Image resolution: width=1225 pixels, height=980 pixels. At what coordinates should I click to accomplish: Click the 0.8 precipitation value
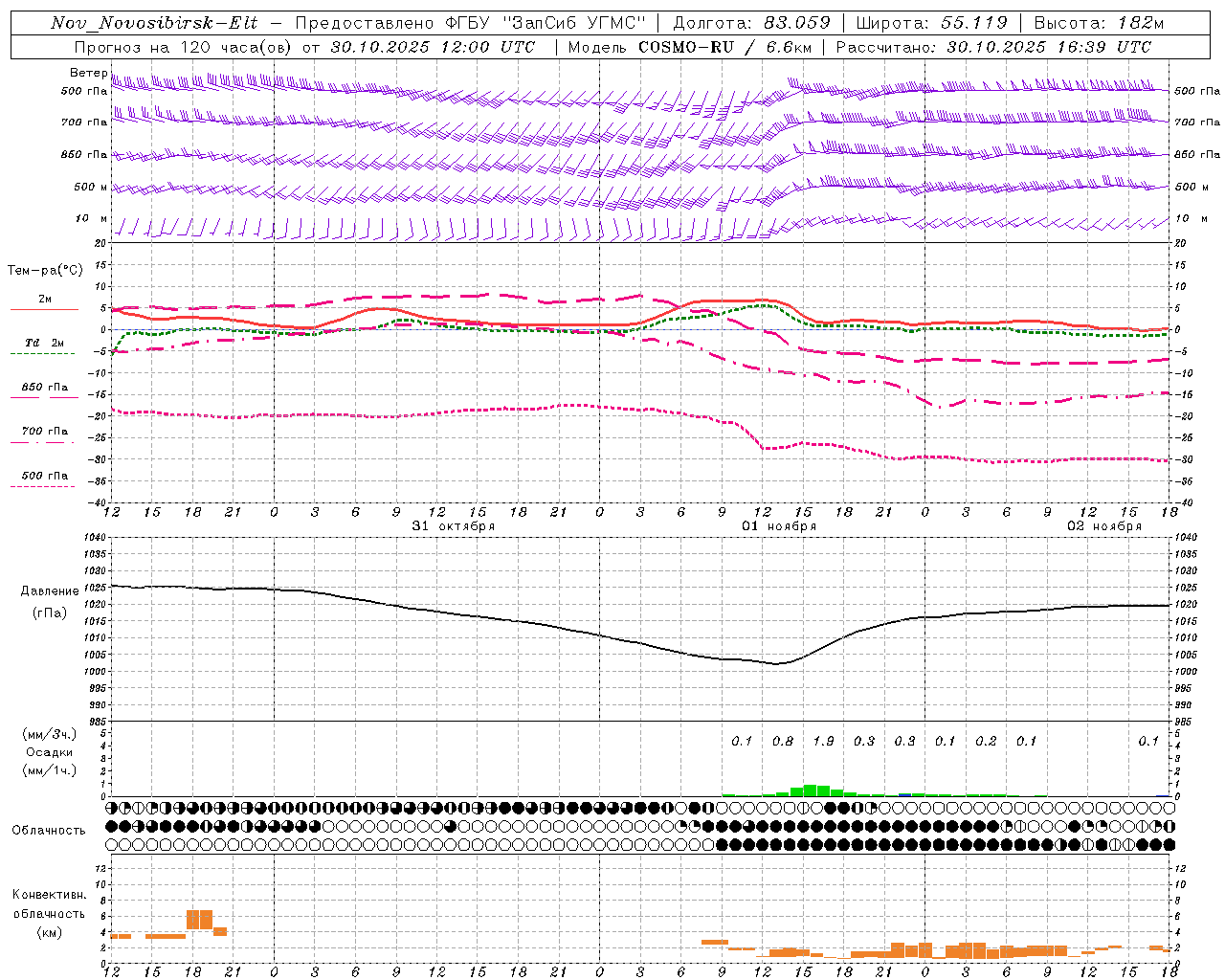click(783, 741)
